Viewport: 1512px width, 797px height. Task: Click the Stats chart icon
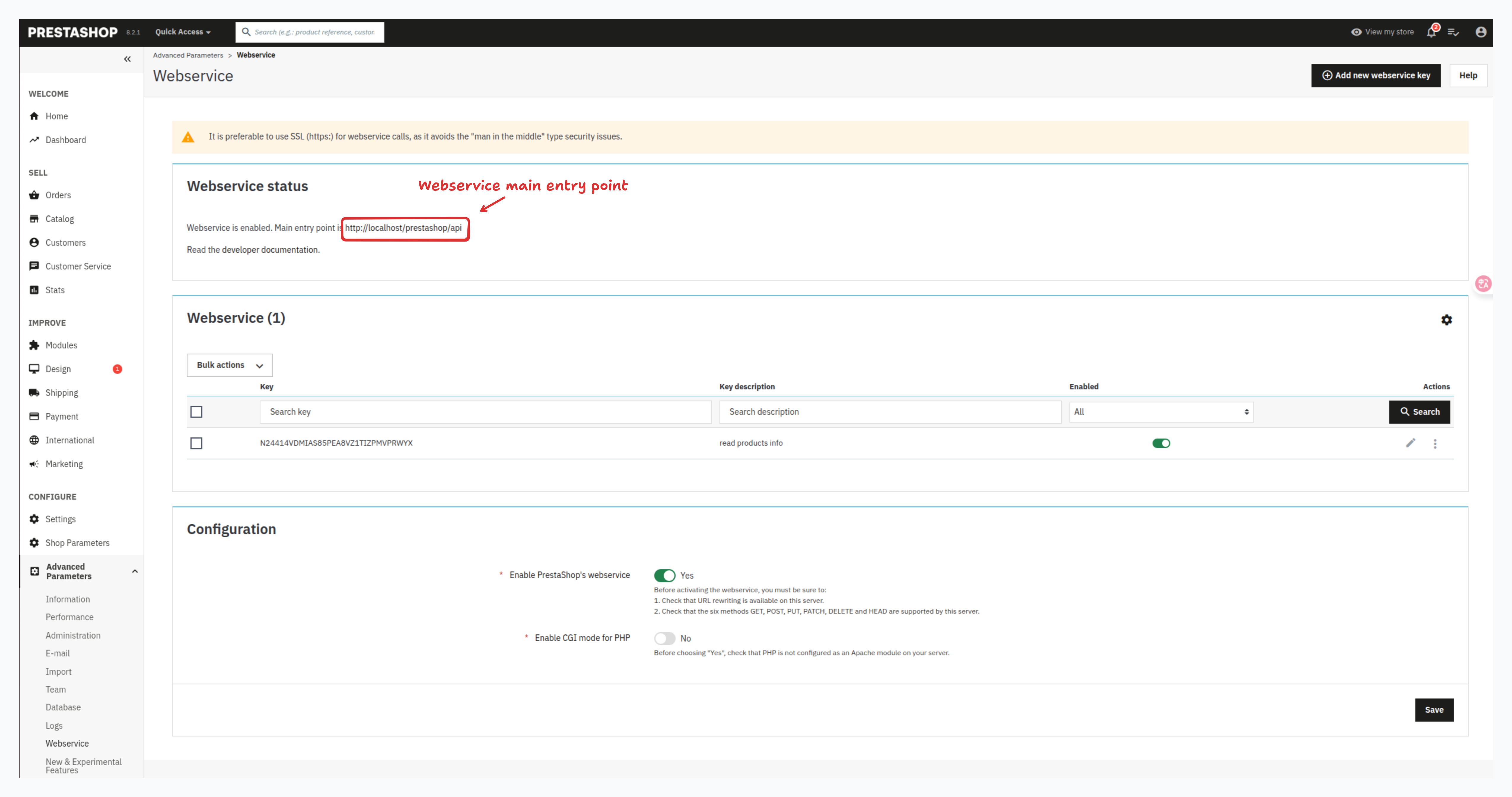click(x=34, y=290)
